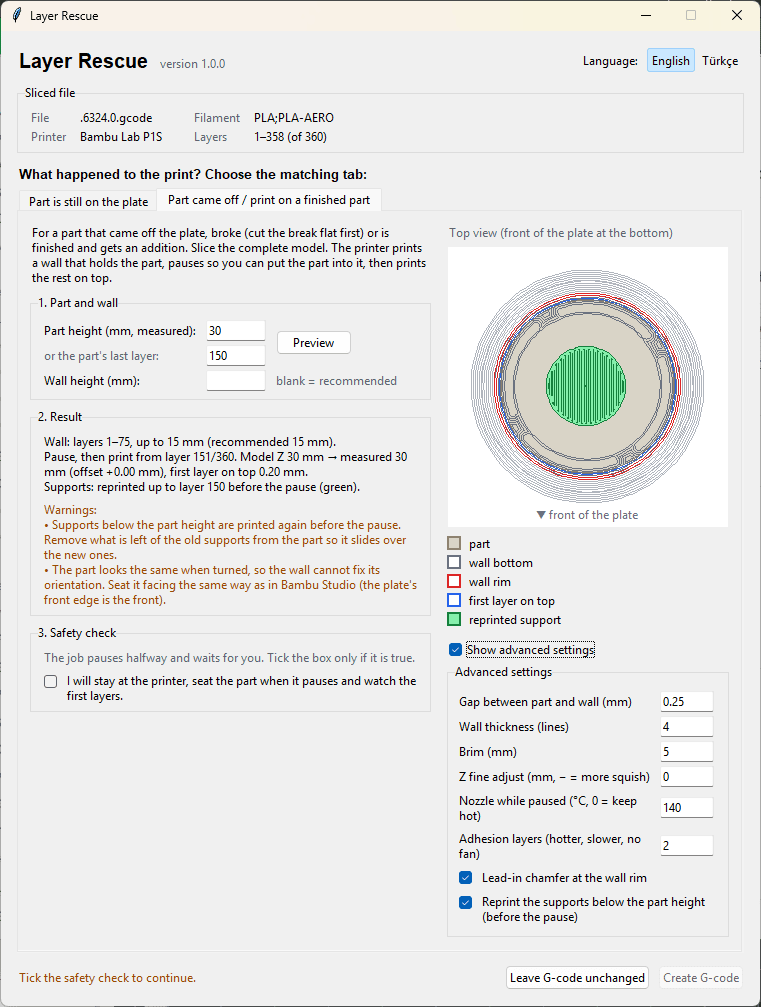Click 'Tick the safety check to continue.' status text
This screenshot has height=1007, width=761.
click(x=107, y=978)
